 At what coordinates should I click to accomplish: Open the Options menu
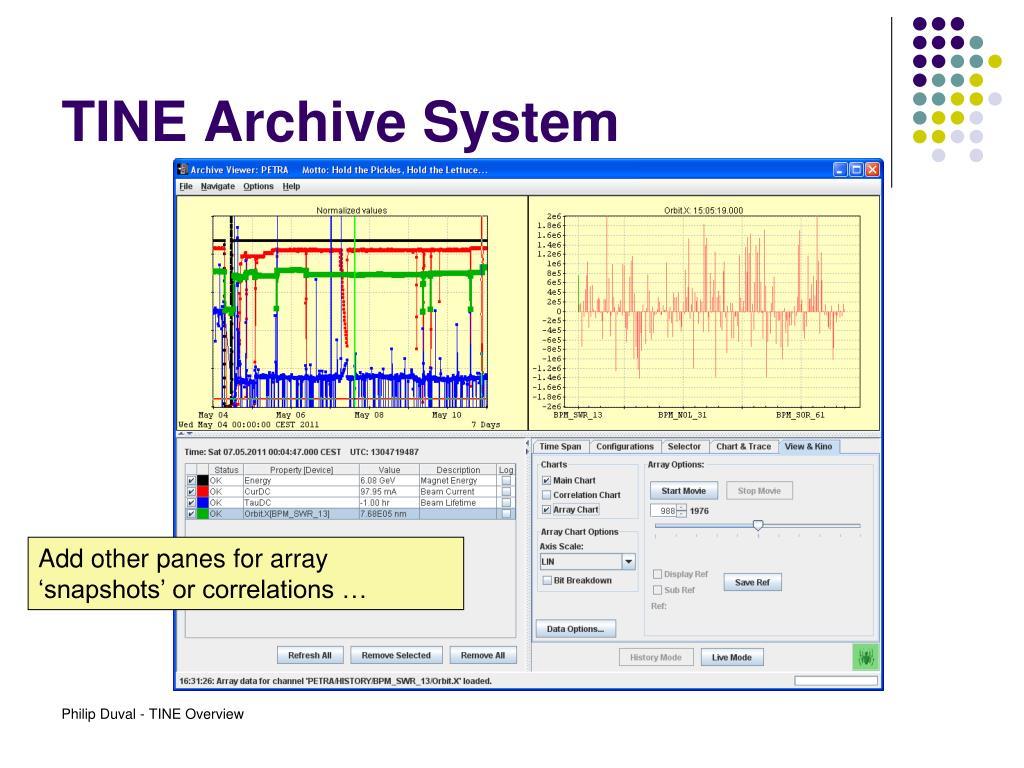(x=259, y=186)
